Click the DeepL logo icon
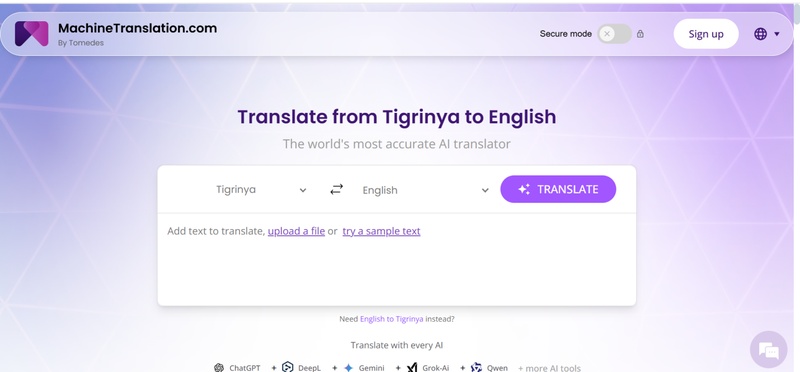 click(x=288, y=367)
